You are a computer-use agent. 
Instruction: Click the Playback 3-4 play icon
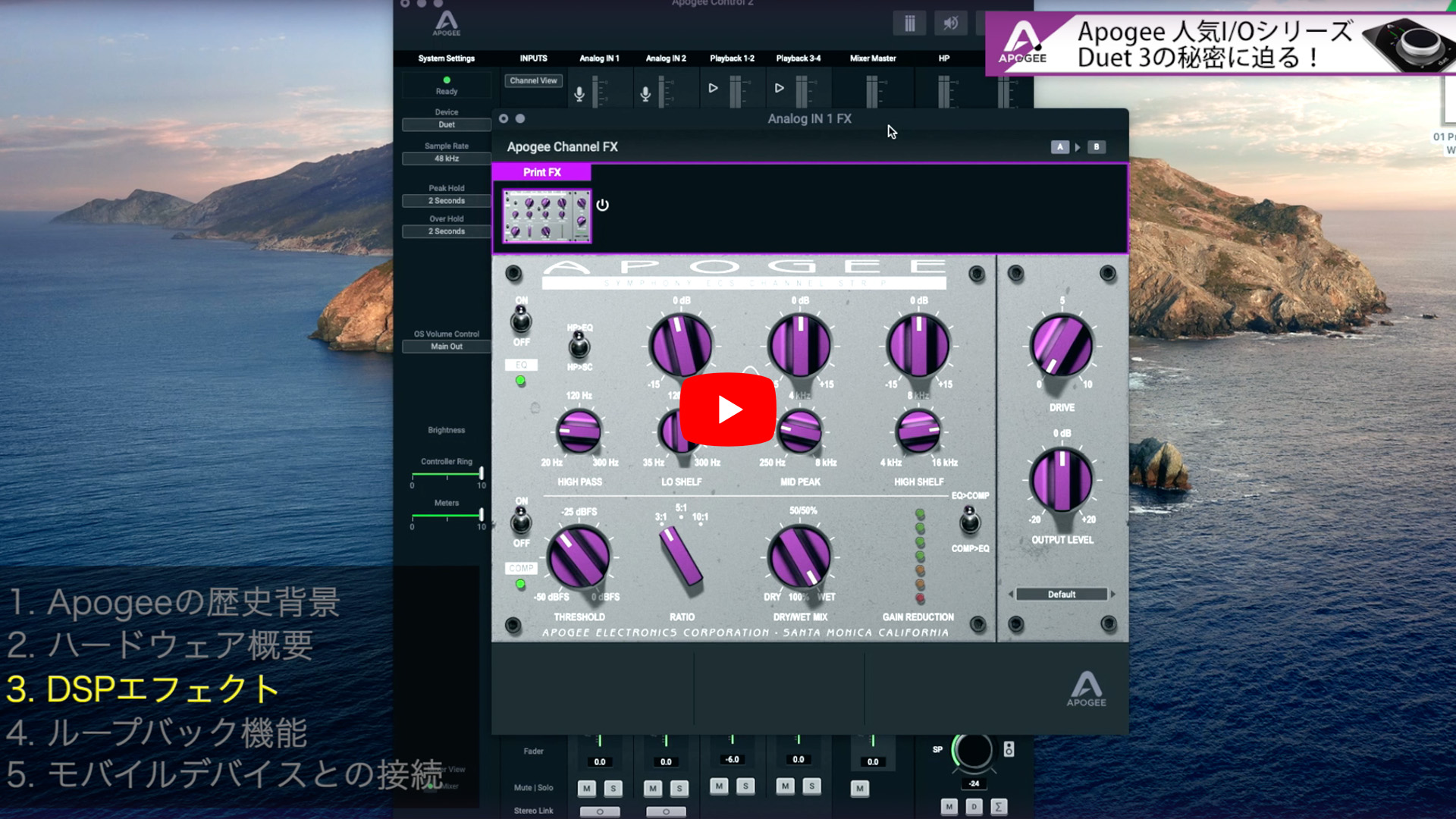(779, 88)
